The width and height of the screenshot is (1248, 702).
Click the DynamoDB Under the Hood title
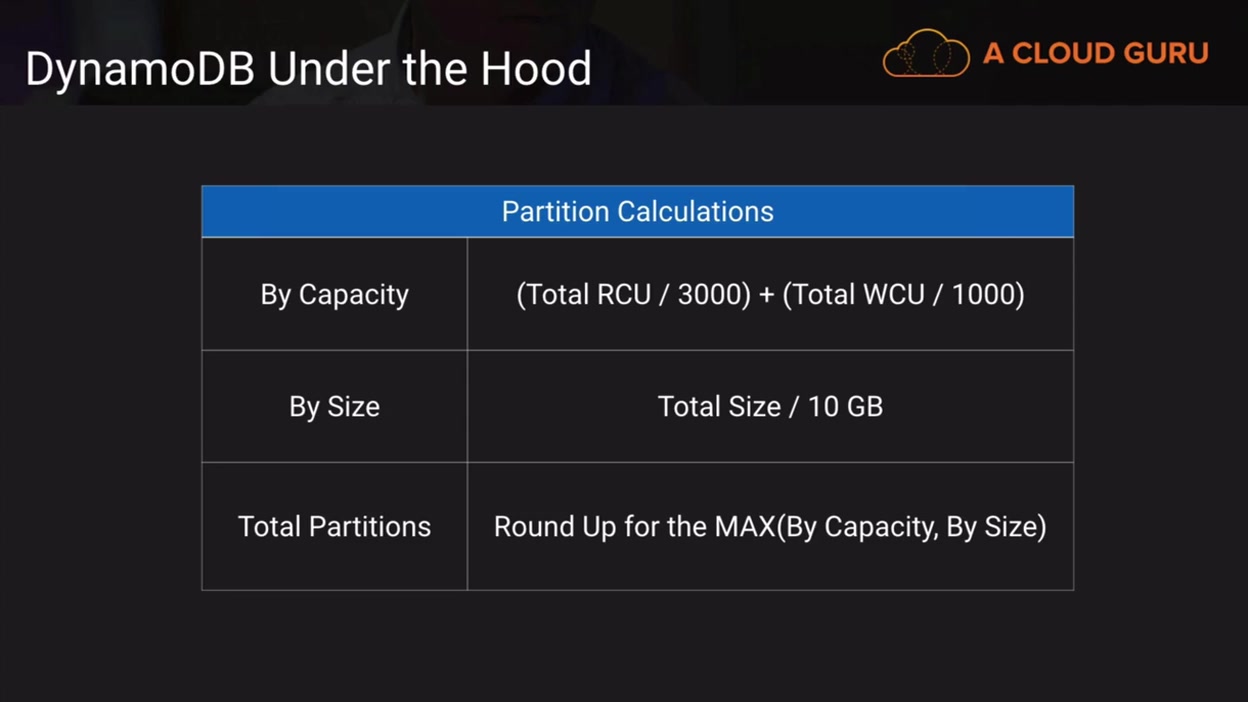point(308,69)
